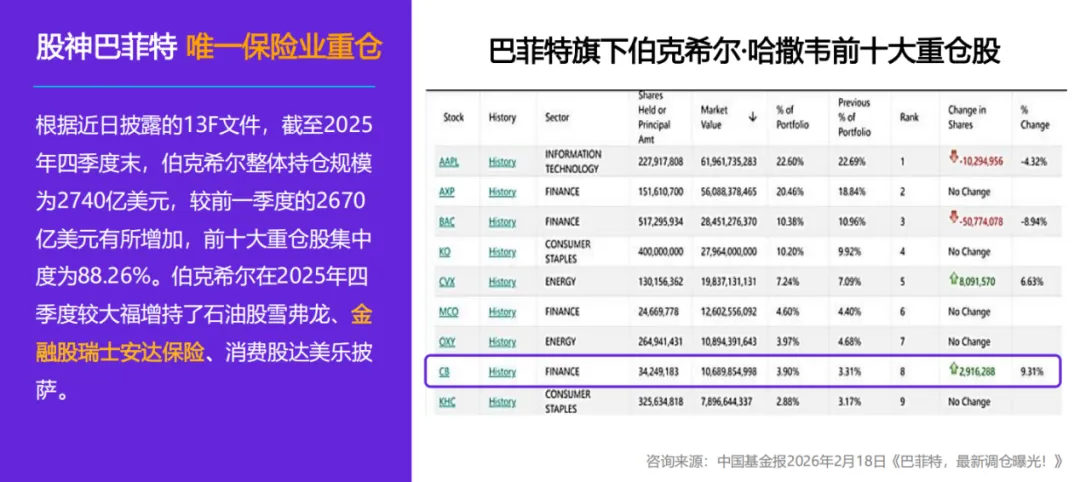Image resolution: width=1080 pixels, height=482 pixels.
Task: Open the History link for KO
Action: (x=502, y=252)
